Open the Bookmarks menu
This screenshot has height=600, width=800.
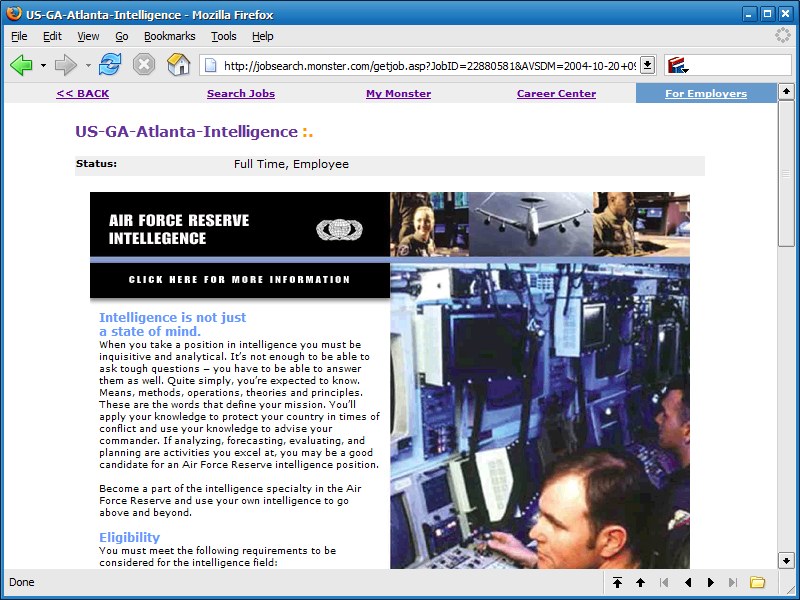point(169,36)
